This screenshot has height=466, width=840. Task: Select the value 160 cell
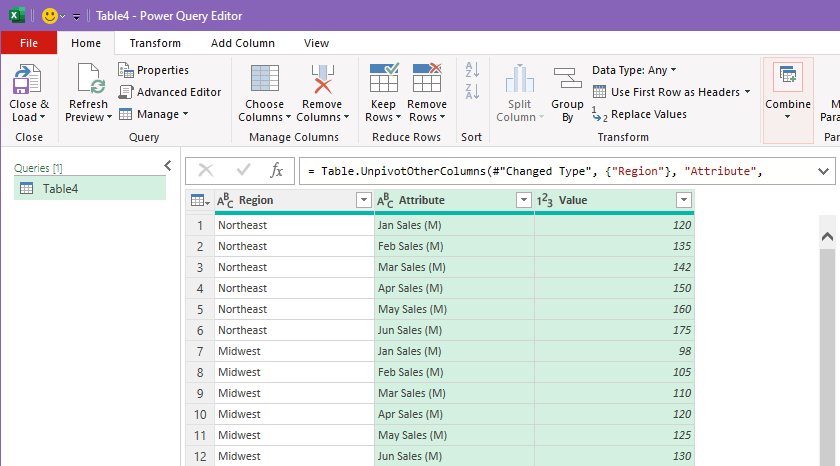tap(614, 310)
